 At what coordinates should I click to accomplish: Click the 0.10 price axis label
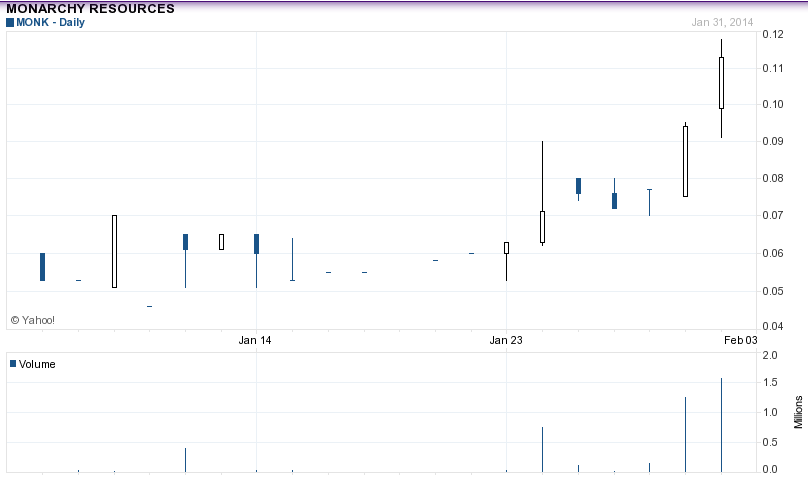tap(773, 104)
